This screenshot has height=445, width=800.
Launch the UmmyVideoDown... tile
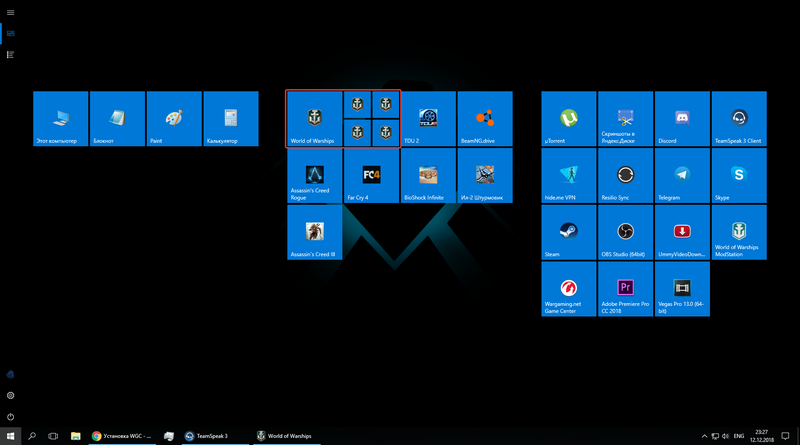682,232
